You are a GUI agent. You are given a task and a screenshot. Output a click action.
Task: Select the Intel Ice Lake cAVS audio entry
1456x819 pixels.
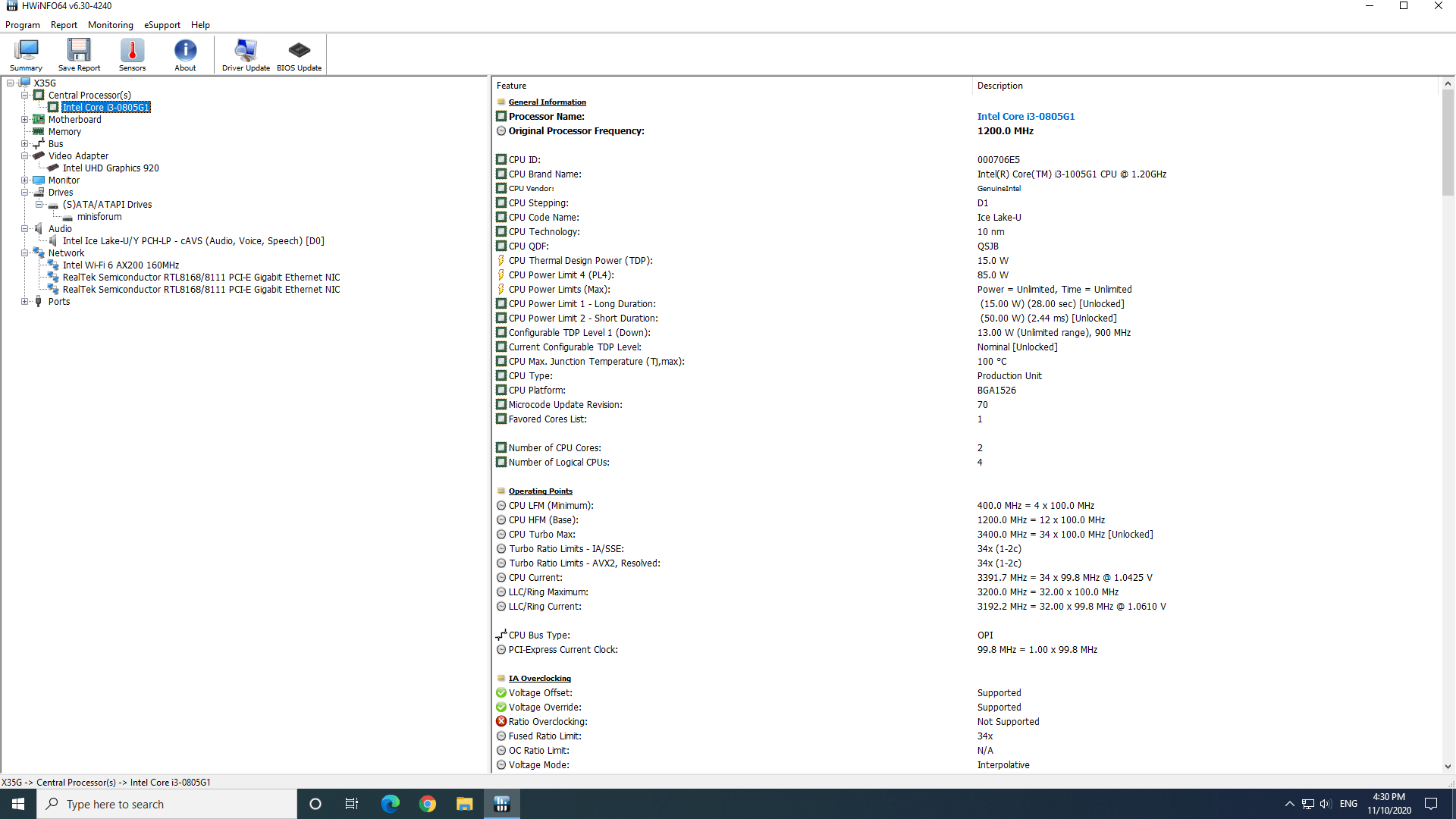click(193, 241)
